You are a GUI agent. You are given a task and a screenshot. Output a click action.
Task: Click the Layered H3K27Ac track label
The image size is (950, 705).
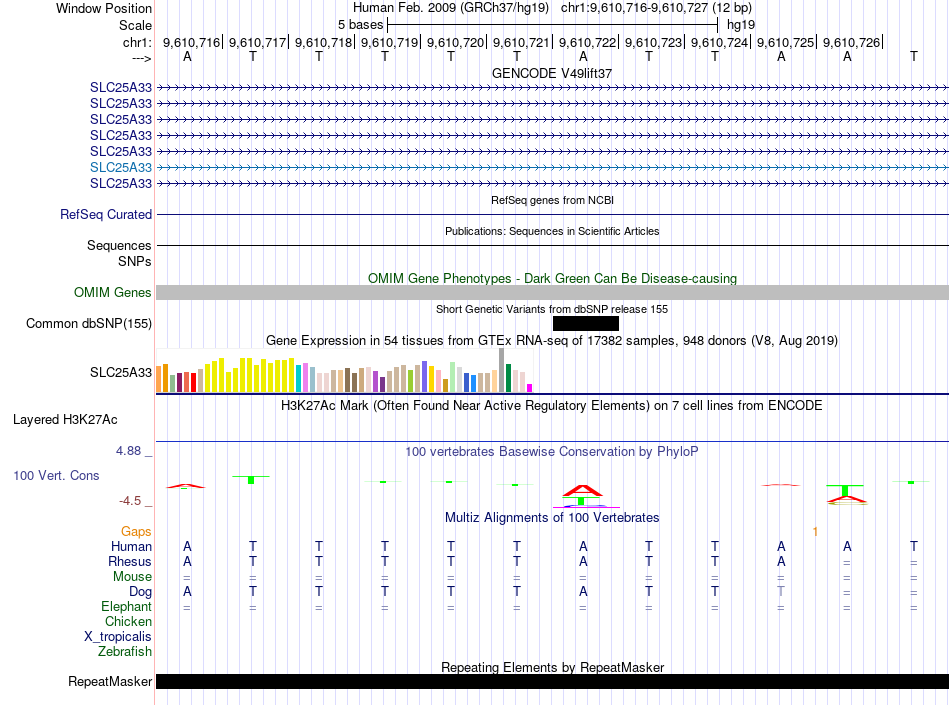point(65,420)
